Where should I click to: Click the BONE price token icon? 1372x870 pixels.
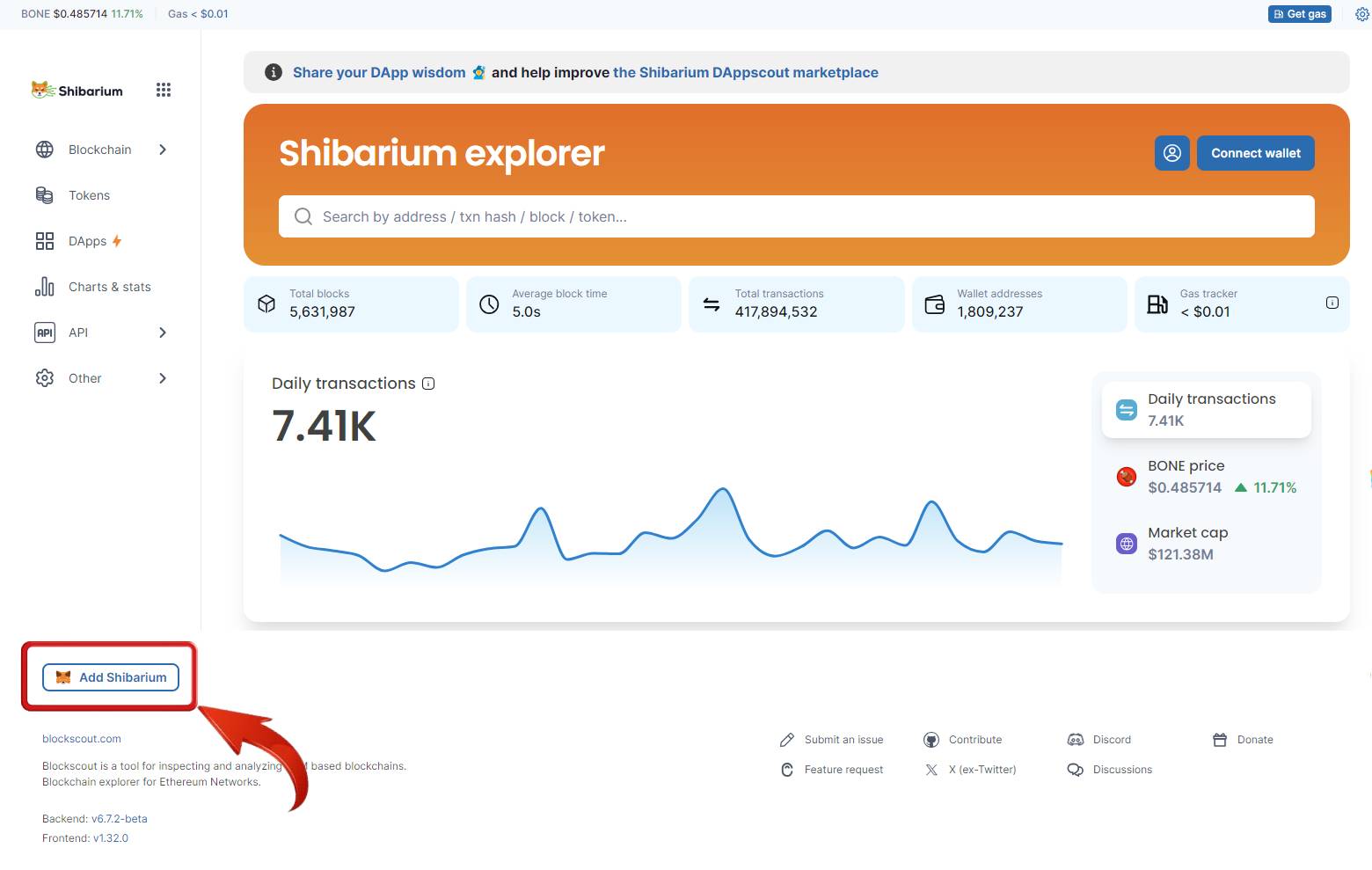[x=1127, y=477]
